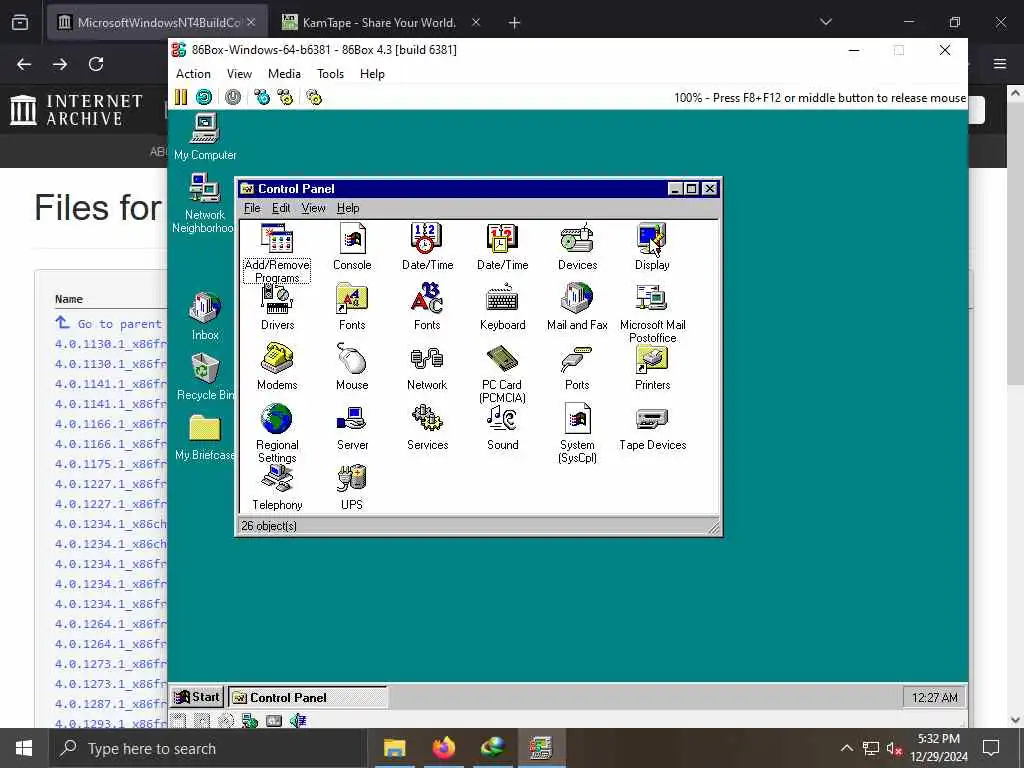Show hidden system tray icons
This screenshot has width=1024, height=768.
tap(846, 748)
